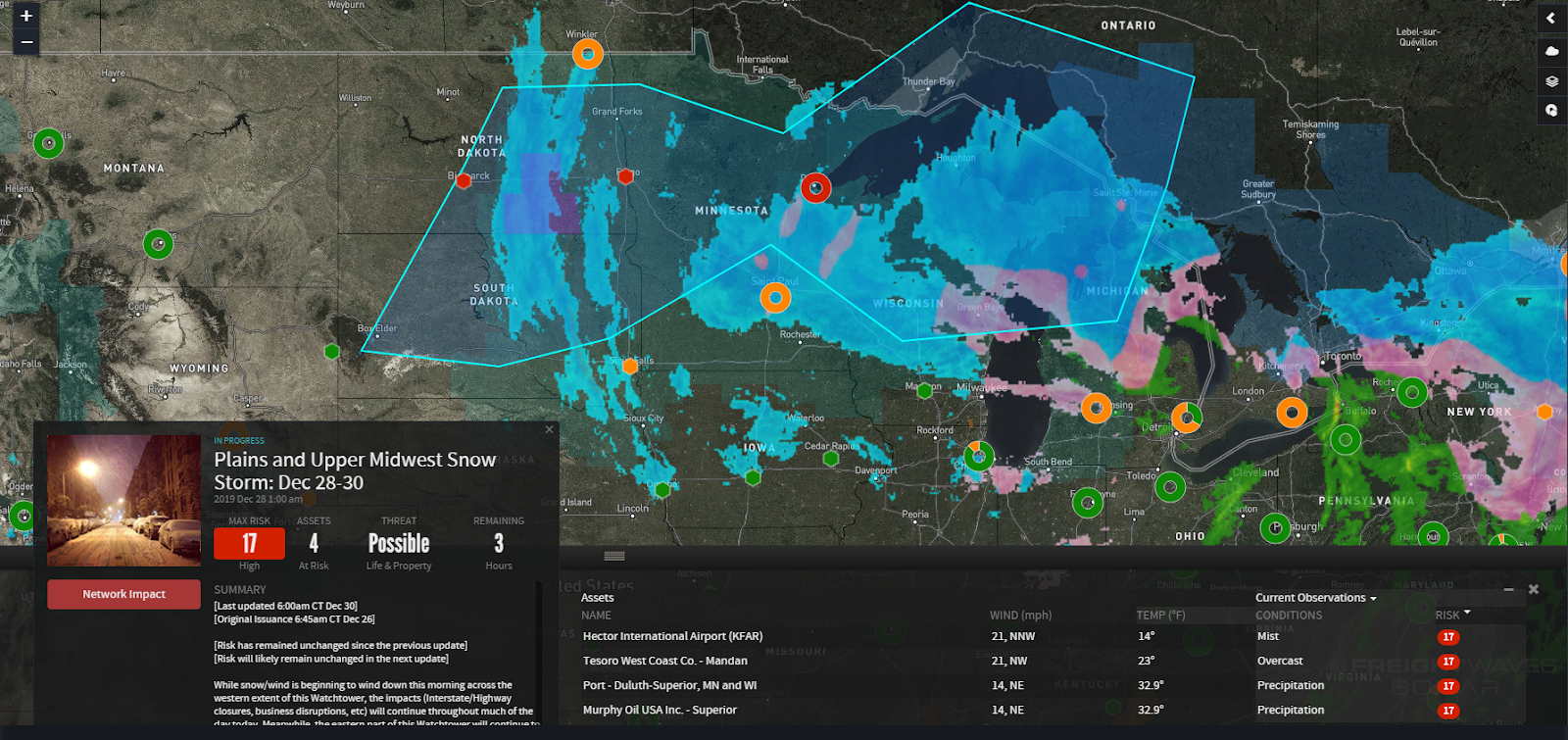This screenshot has height=740, width=1568.
Task: Sort by the WIND (mph) column header
Action: click(x=1019, y=616)
